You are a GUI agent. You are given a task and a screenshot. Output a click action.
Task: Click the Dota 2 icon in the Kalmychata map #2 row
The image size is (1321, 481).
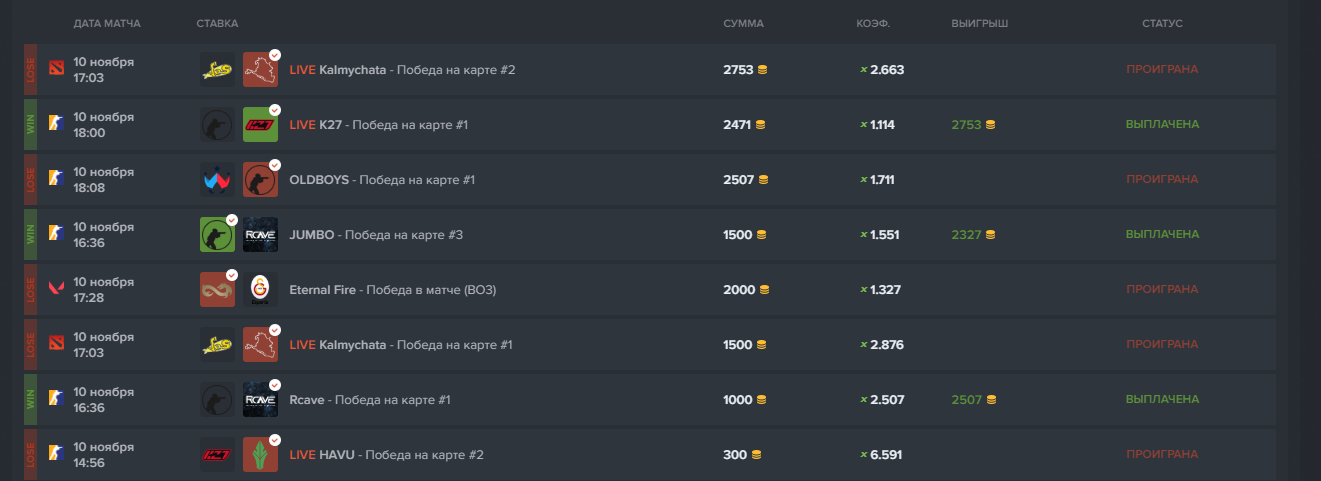coord(56,69)
